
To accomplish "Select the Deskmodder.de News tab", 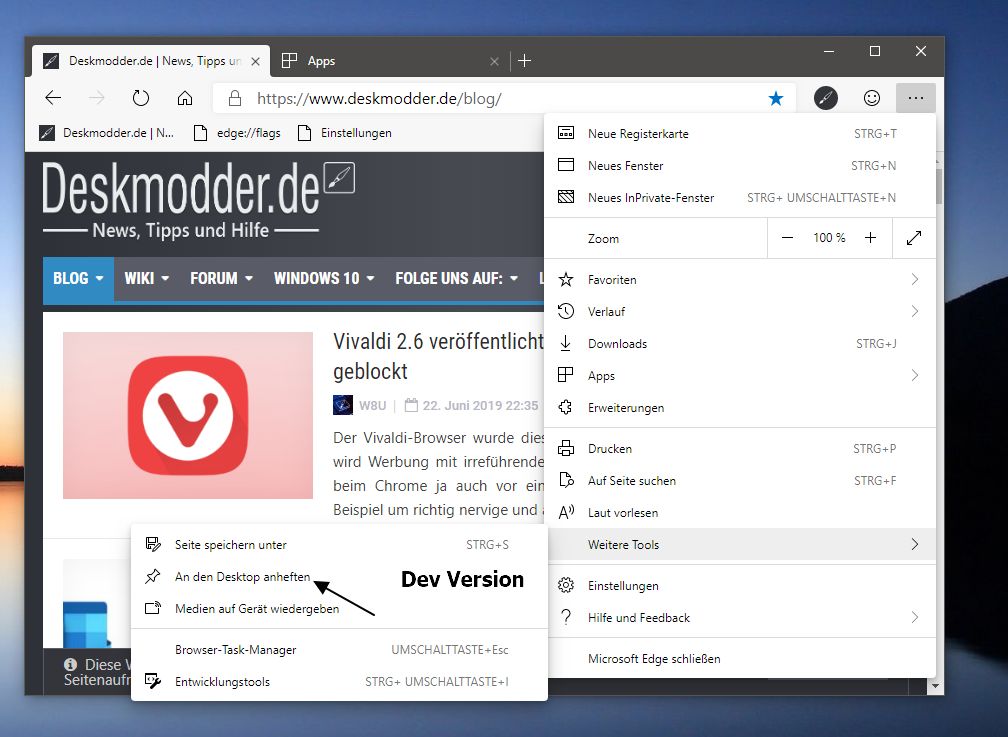I will 151,61.
